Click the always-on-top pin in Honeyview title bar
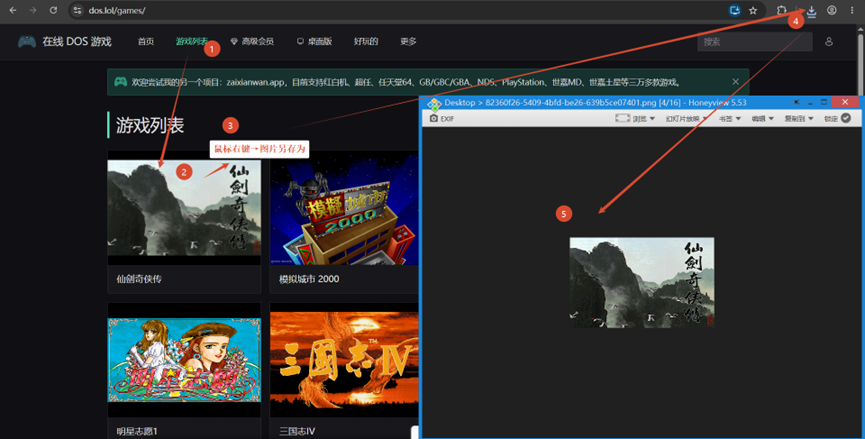The width and height of the screenshot is (865, 439). point(797,103)
